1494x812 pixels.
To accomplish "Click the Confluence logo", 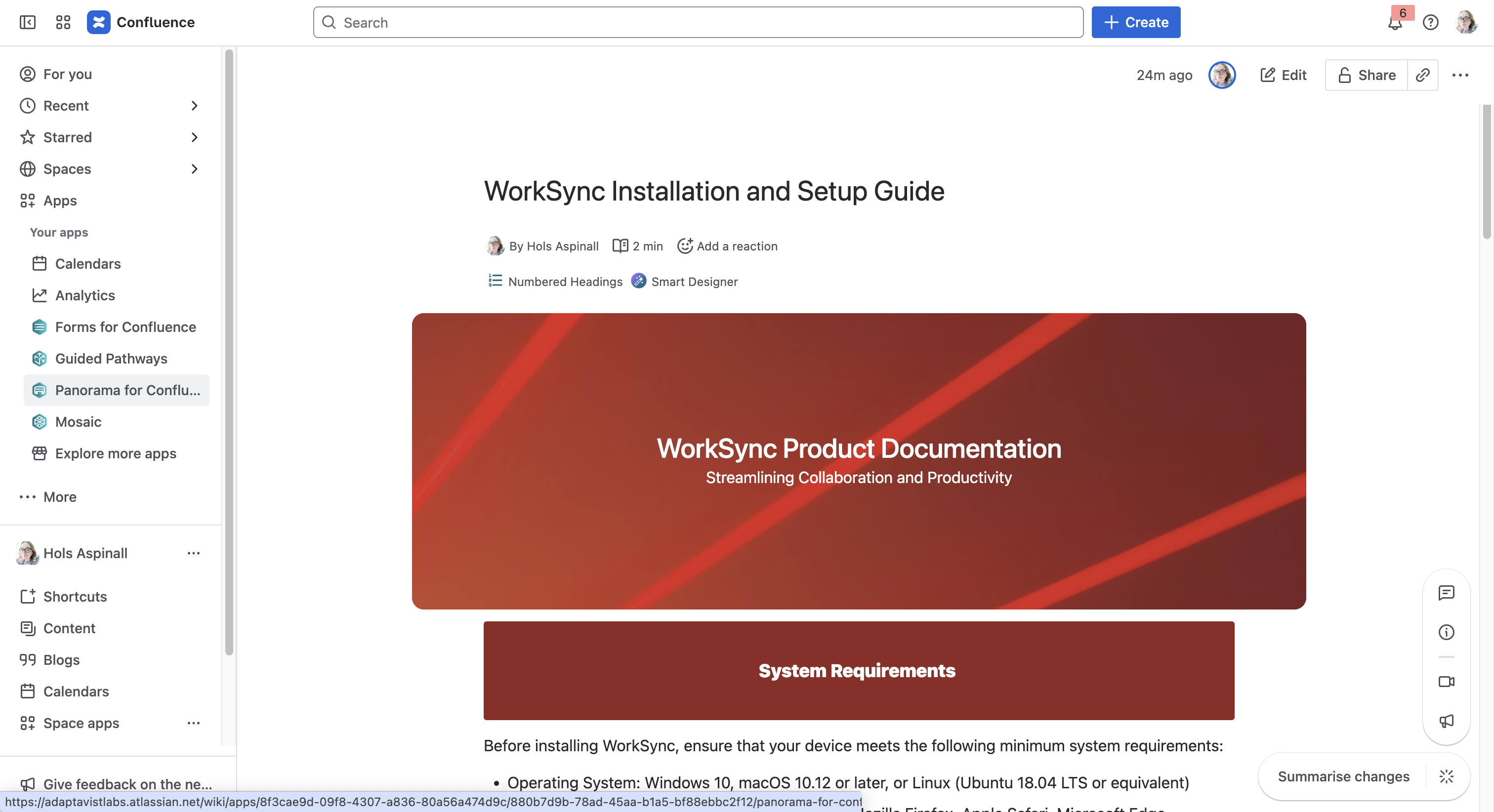I will [x=141, y=22].
